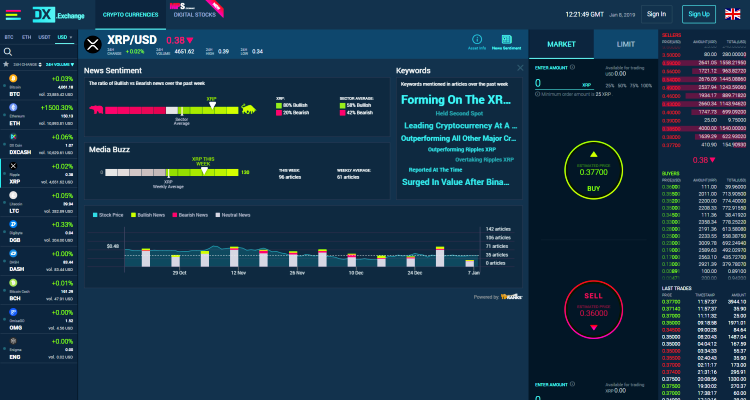The width and height of the screenshot is (750, 400).
Task: Select seller order row with amount 4000.00
Action: [x=704, y=129]
